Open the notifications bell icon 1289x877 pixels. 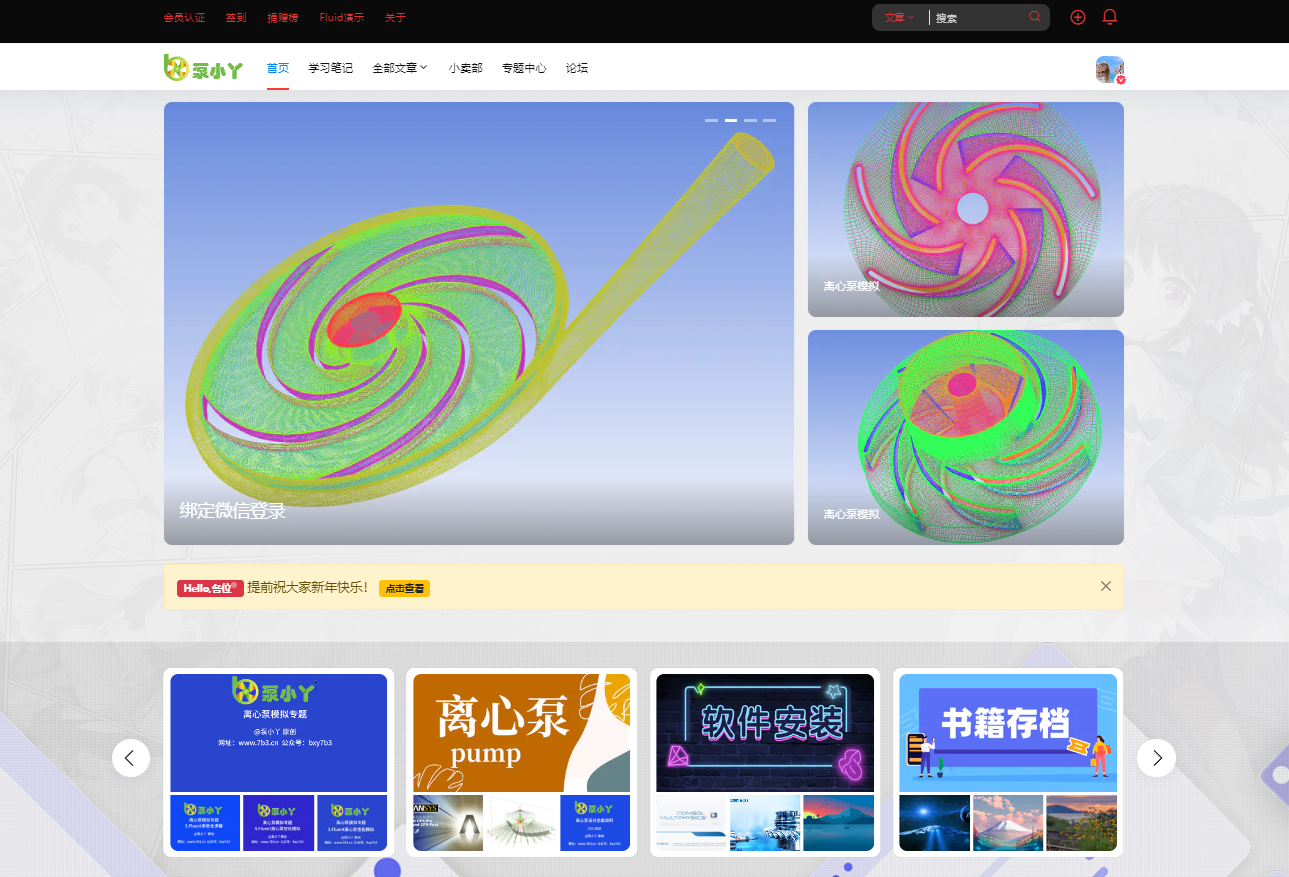[x=1109, y=17]
